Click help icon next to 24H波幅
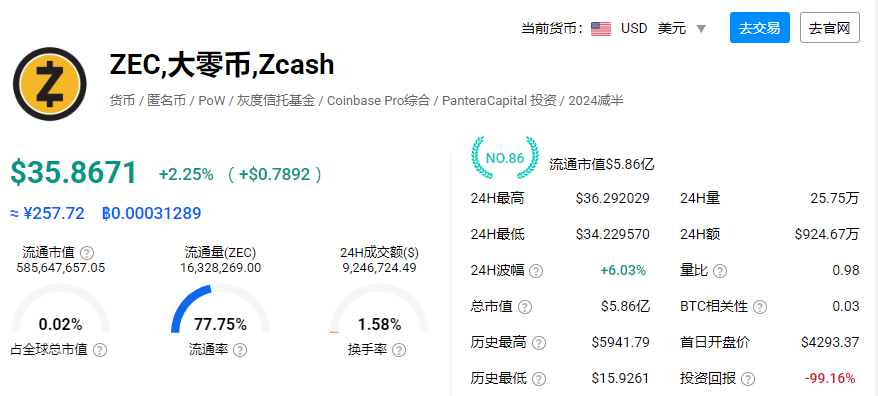Image resolution: width=878 pixels, height=396 pixels. (536, 271)
